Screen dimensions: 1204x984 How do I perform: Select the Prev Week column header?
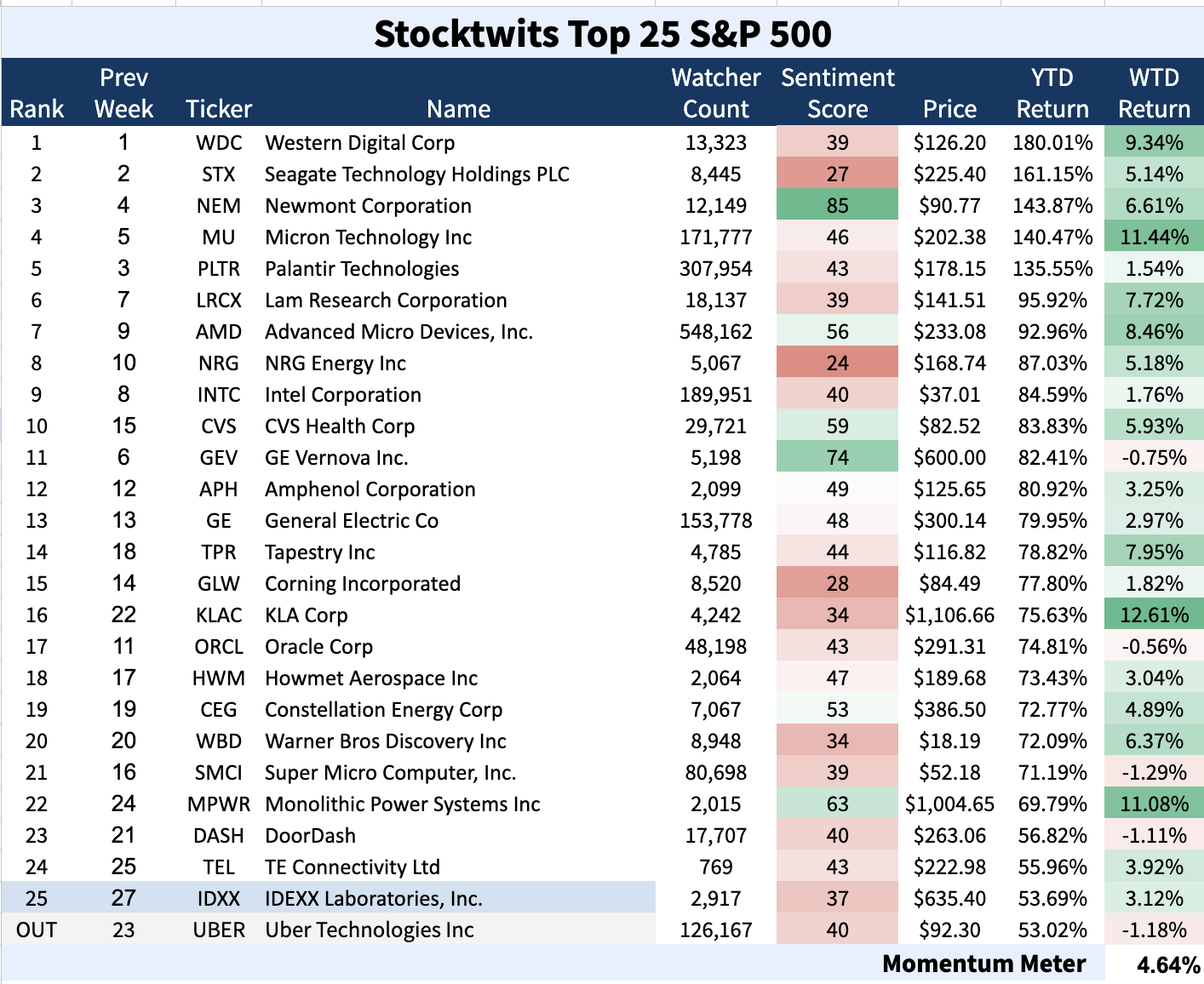pos(123,94)
